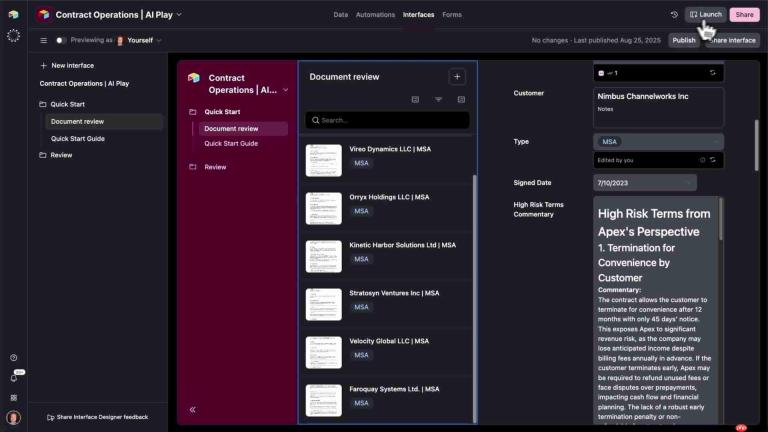Click the Quick Start folder icon in designer sidebar
The image size is (768, 432).
tap(43, 104)
